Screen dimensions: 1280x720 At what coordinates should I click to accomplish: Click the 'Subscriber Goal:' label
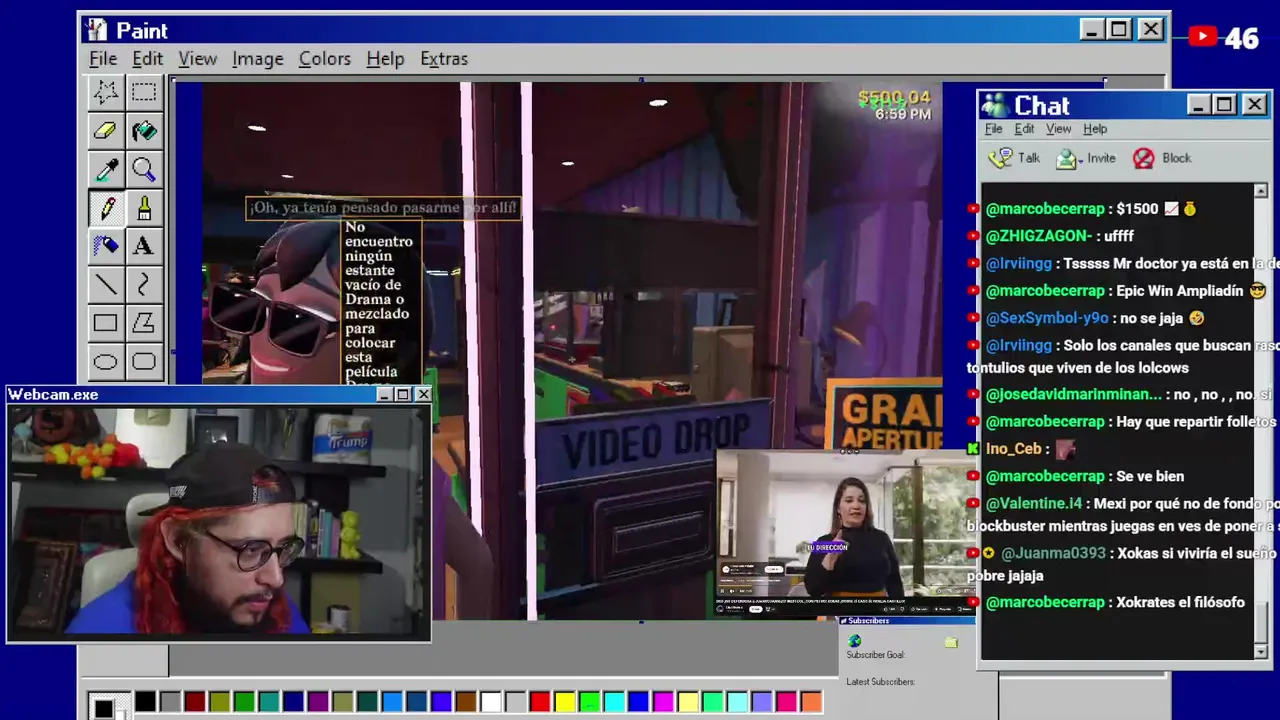coord(875,655)
